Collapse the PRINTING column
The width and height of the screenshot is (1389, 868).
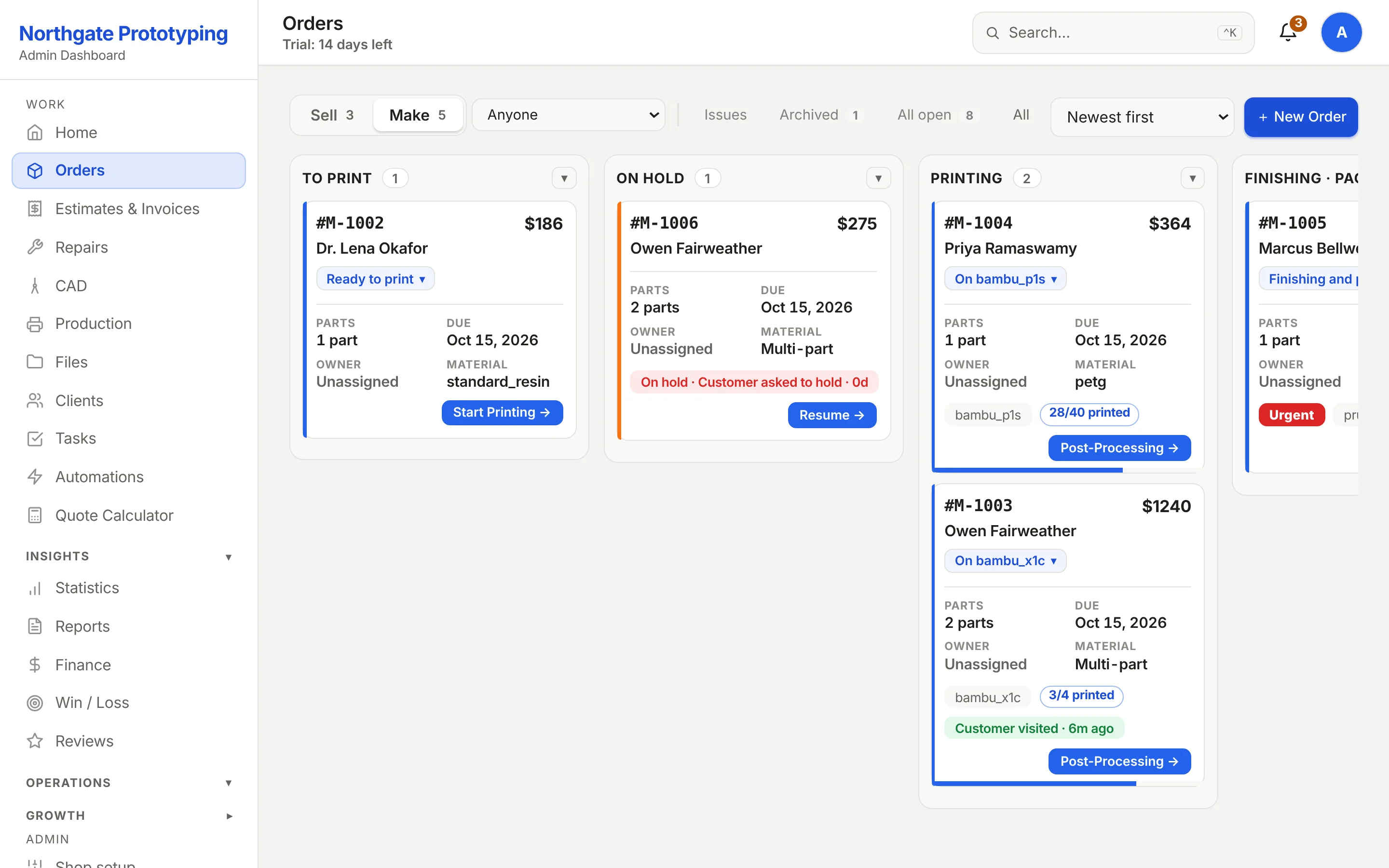(x=1193, y=178)
